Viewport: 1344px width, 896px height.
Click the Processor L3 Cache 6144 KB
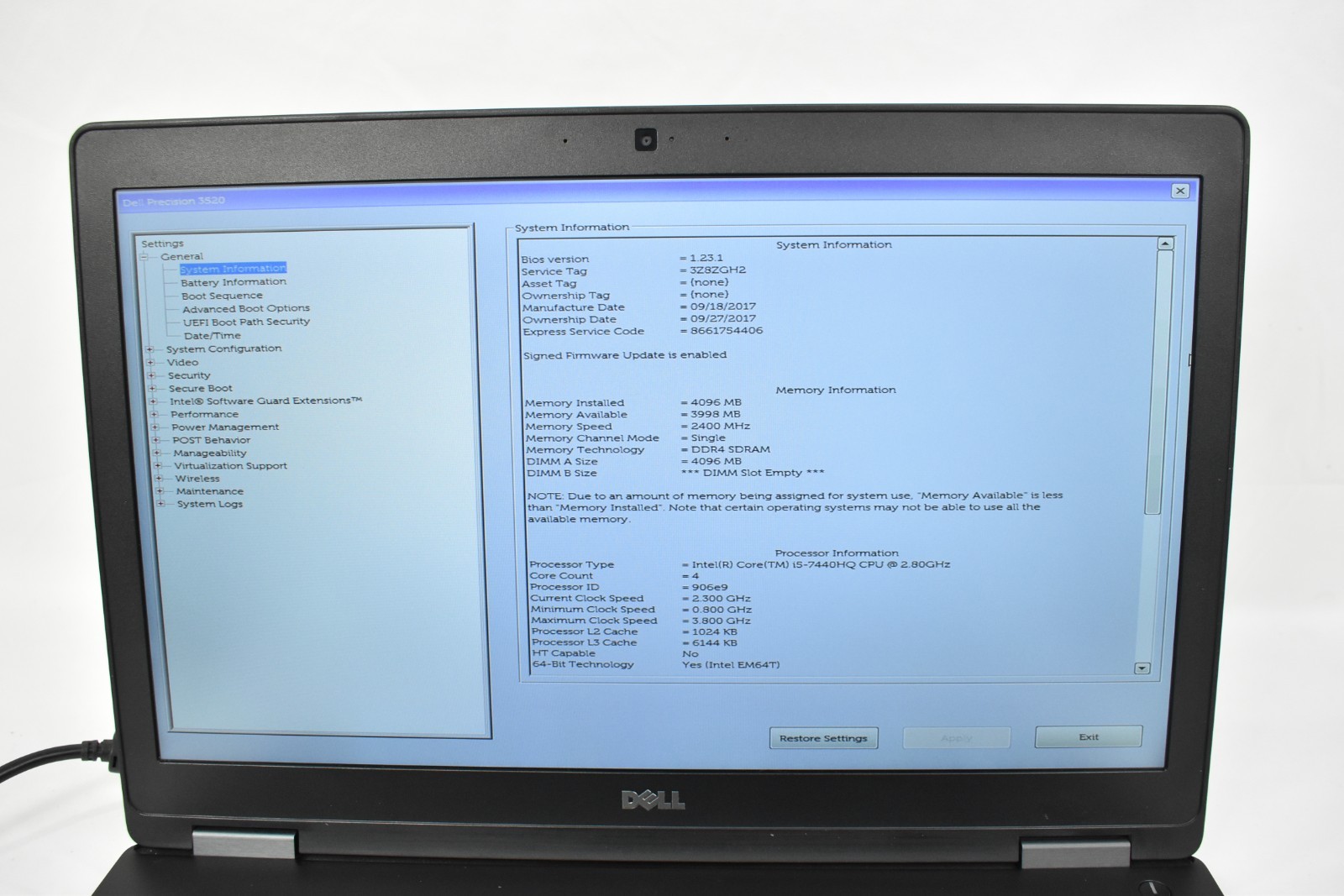pos(714,642)
